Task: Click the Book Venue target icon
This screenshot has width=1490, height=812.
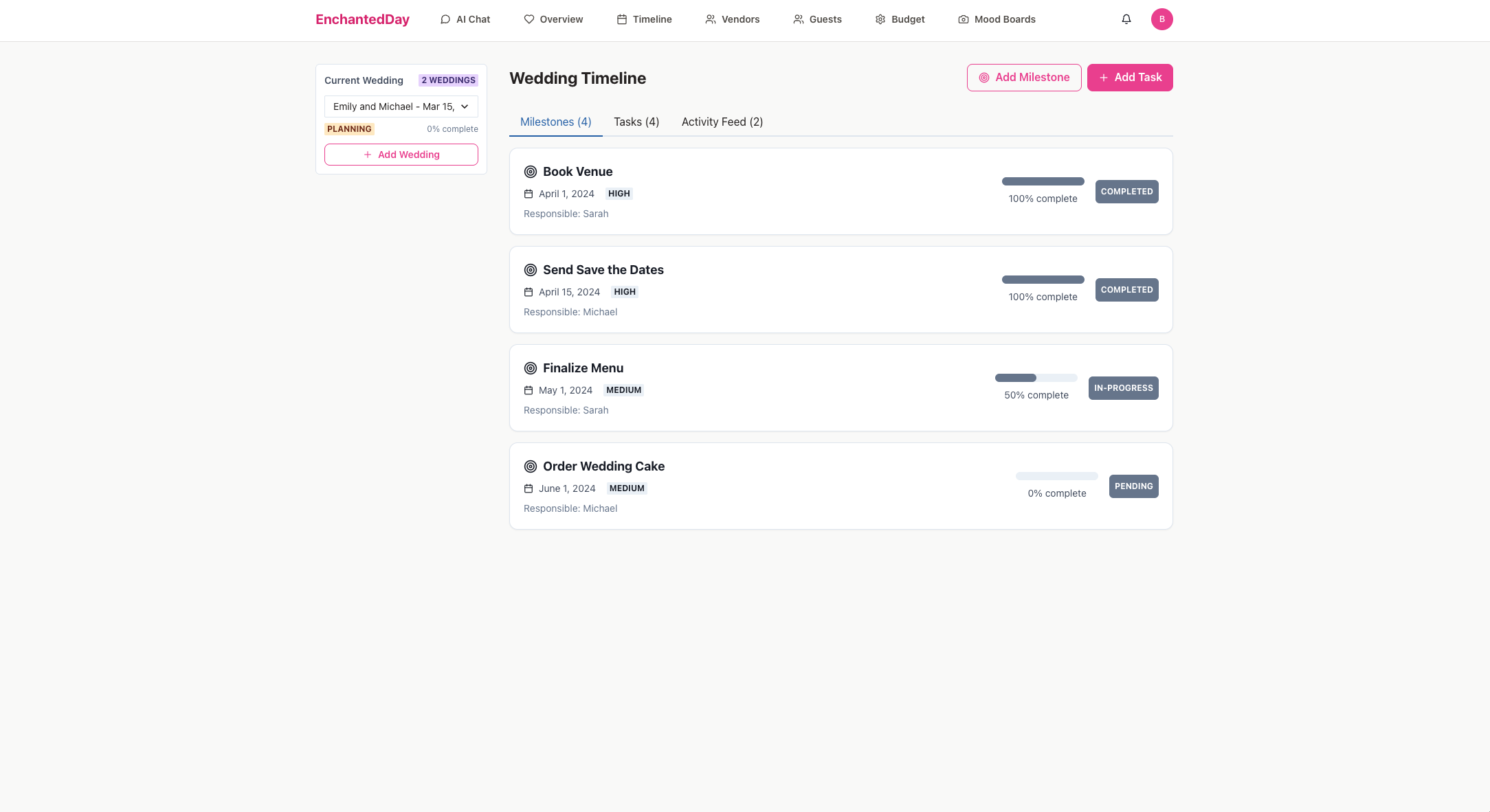Action: (x=531, y=172)
